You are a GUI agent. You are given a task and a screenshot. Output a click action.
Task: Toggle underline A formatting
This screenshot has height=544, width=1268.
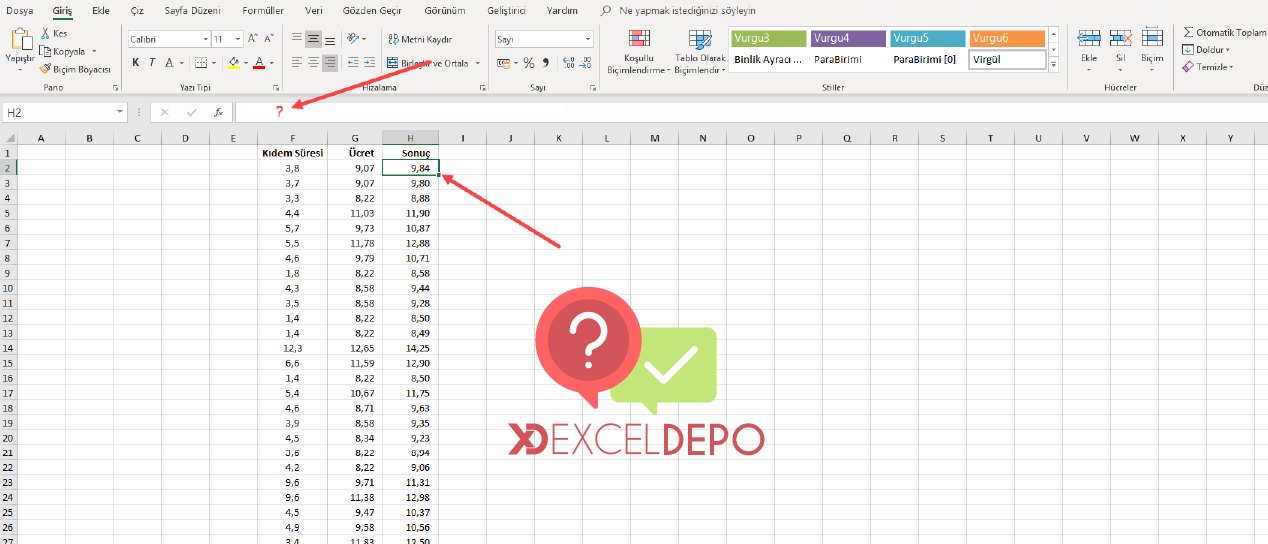point(169,62)
